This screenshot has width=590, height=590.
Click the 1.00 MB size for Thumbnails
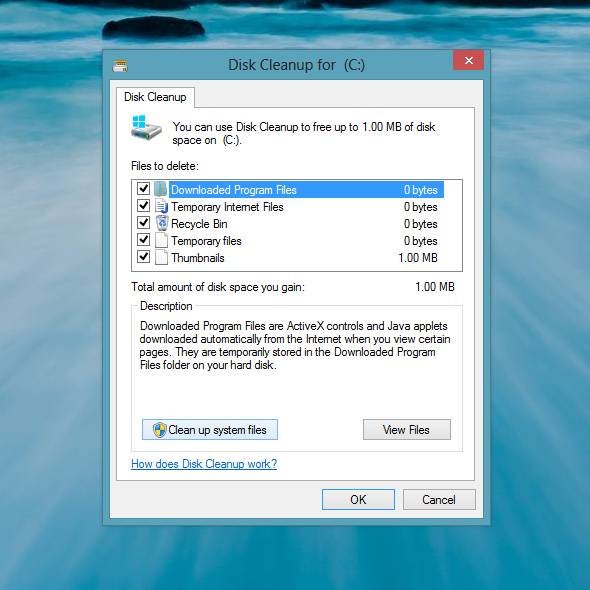(x=418, y=258)
